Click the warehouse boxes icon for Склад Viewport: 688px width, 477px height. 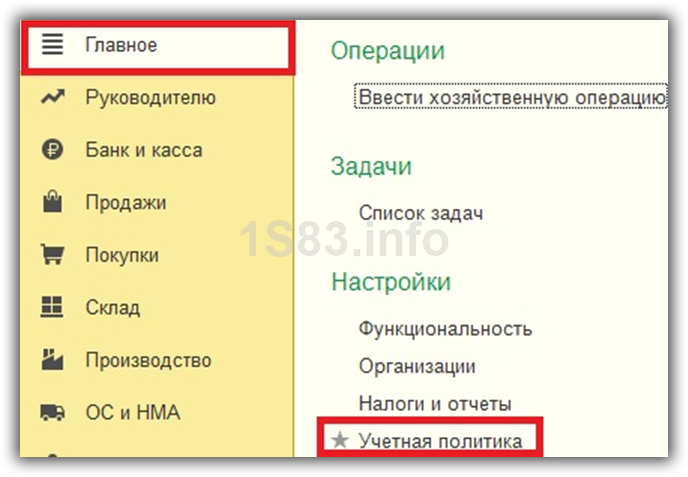coord(52,306)
